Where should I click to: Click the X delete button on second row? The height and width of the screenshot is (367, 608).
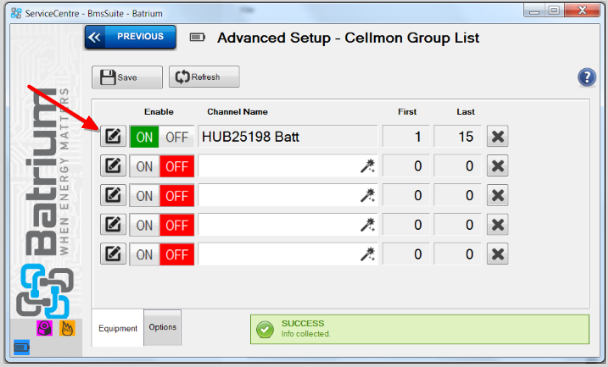(x=498, y=166)
